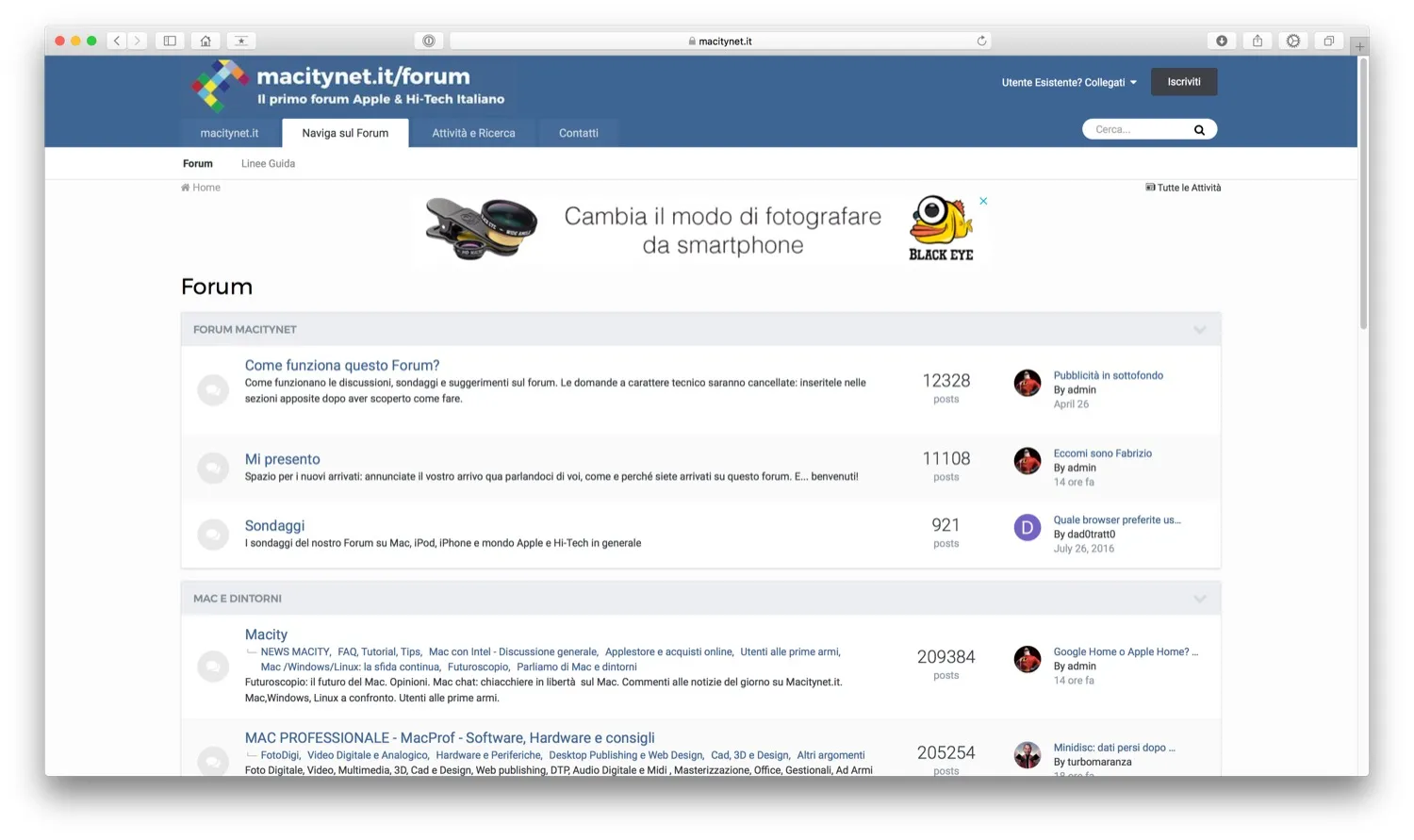Click the circular extension icon beside address bar

pyautogui.click(x=429, y=41)
